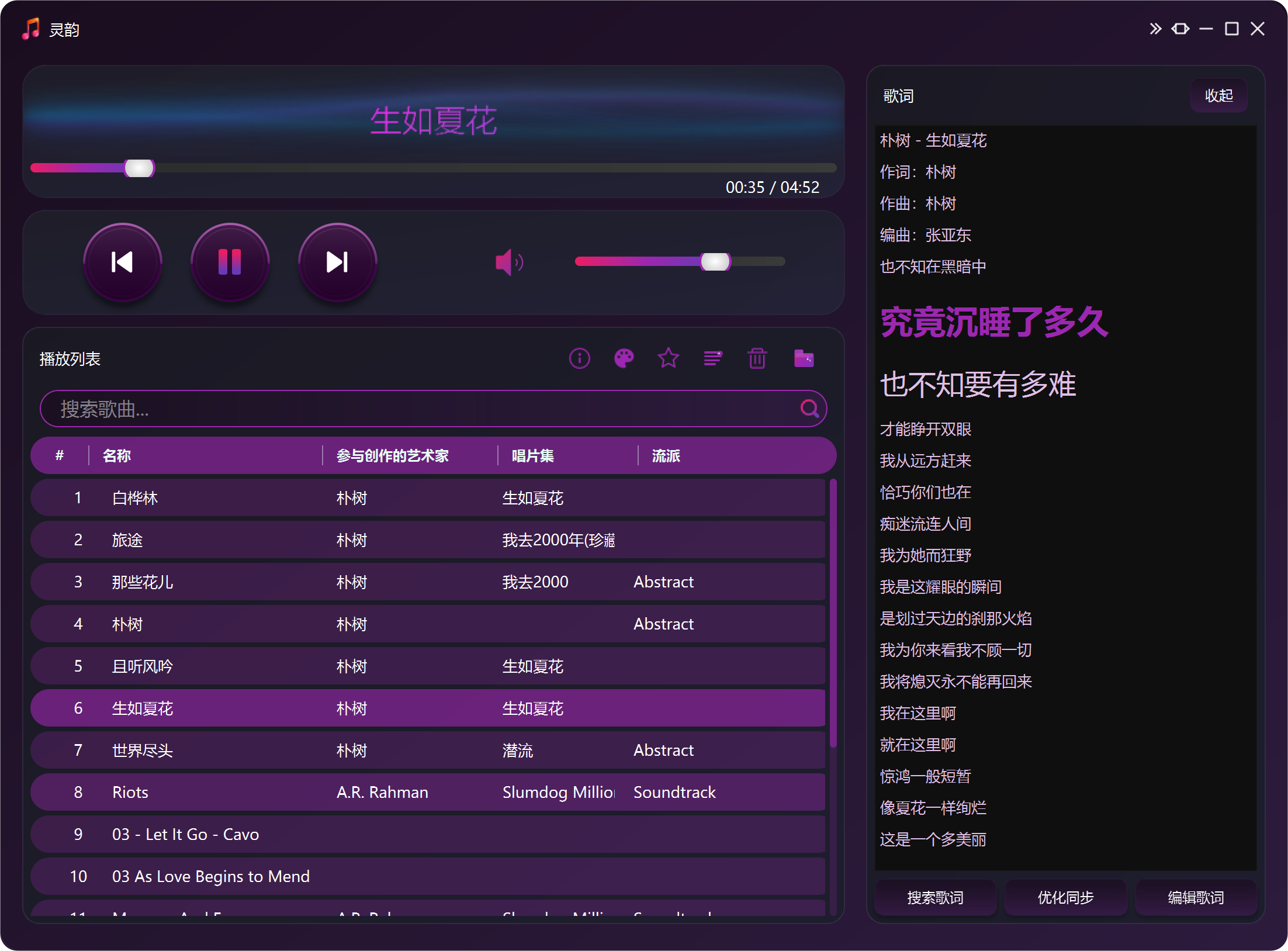Click the 灵韵 music note logo

(x=30, y=28)
